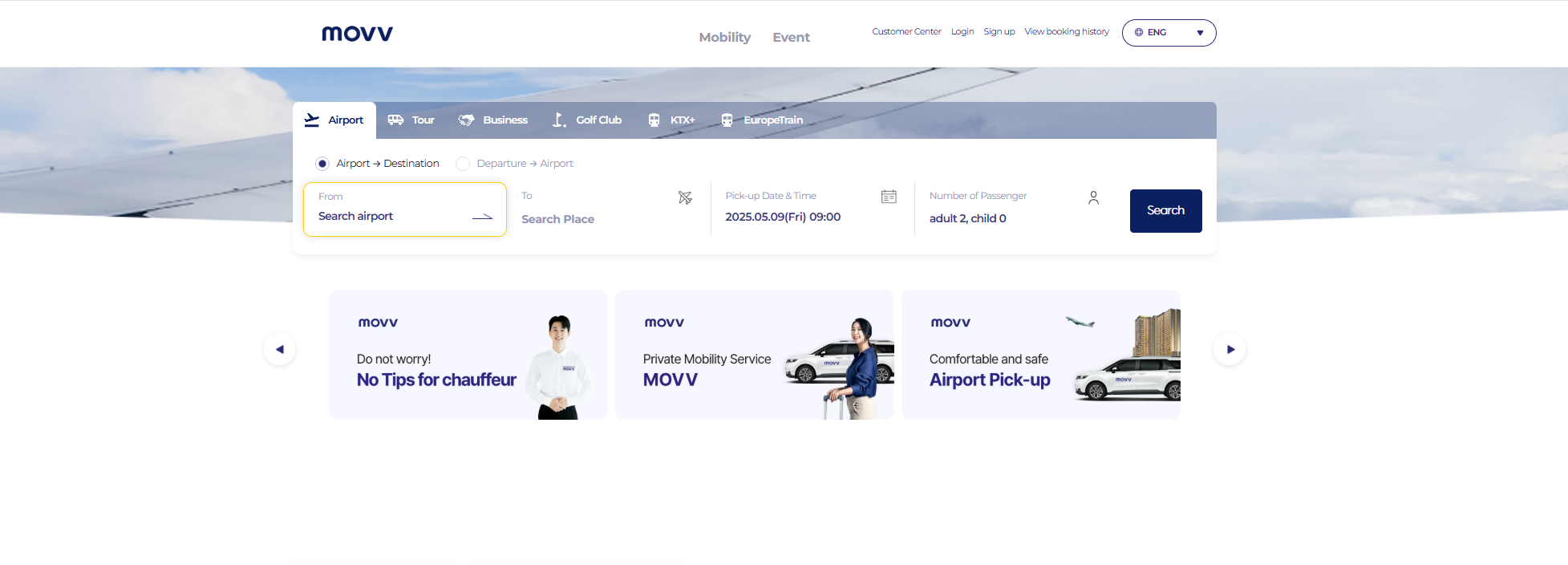This screenshot has height=565, width=1568.
Task: Open Number of Passenger selector
Action: [1015, 209]
